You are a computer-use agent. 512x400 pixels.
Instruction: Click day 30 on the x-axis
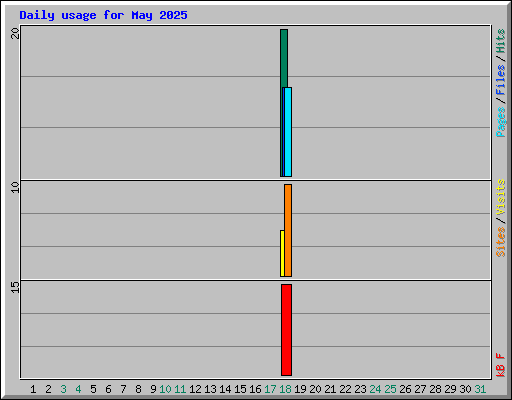click(x=465, y=389)
